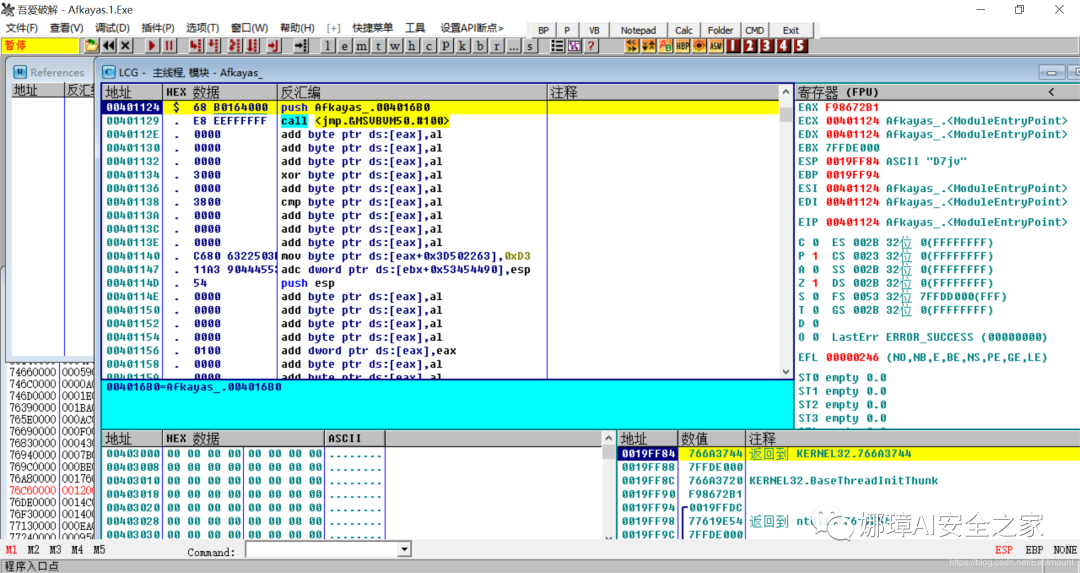Click the red question mark help icon
This screenshot has width=1080, height=573.
pos(590,45)
